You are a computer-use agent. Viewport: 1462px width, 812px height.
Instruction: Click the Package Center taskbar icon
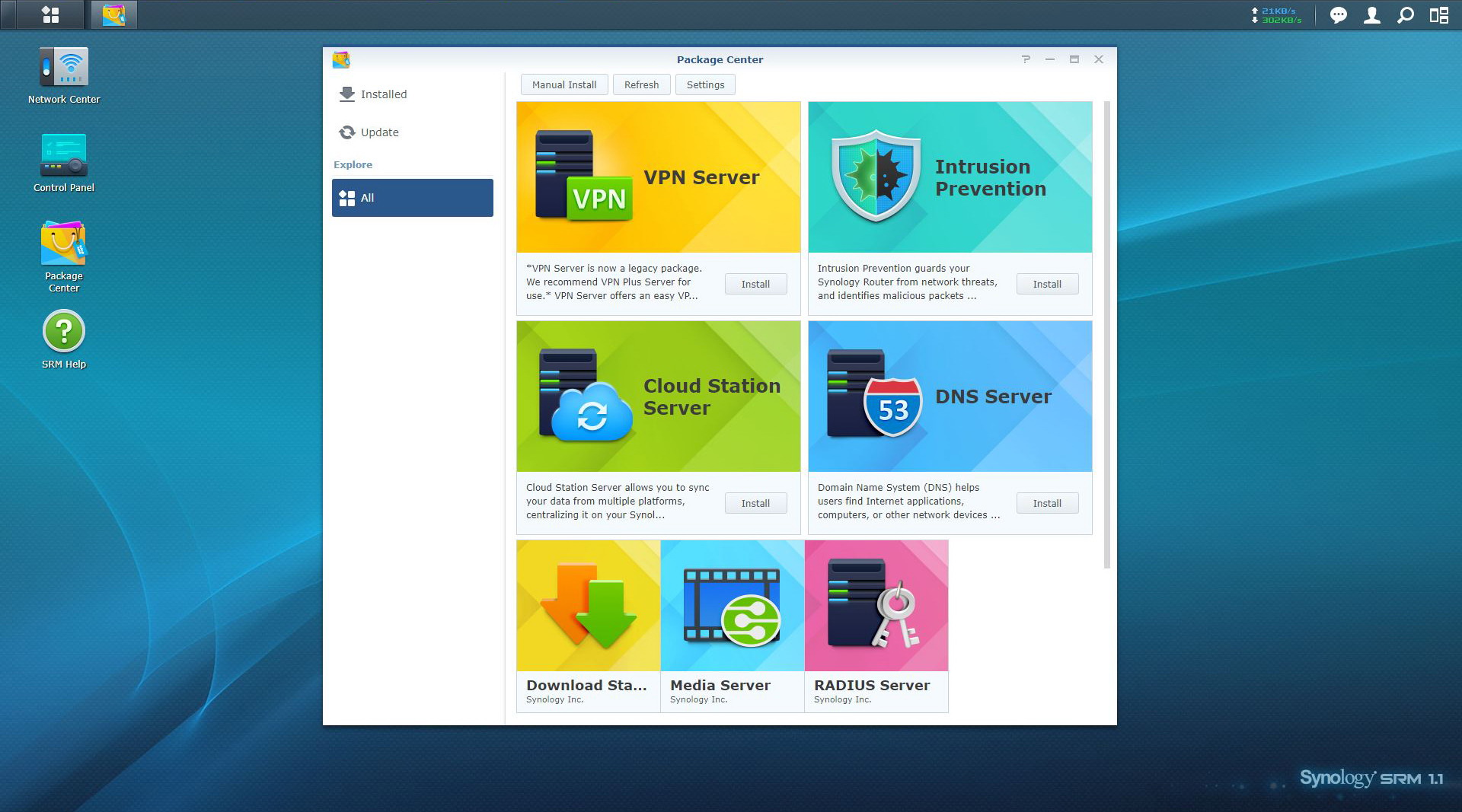click(114, 15)
